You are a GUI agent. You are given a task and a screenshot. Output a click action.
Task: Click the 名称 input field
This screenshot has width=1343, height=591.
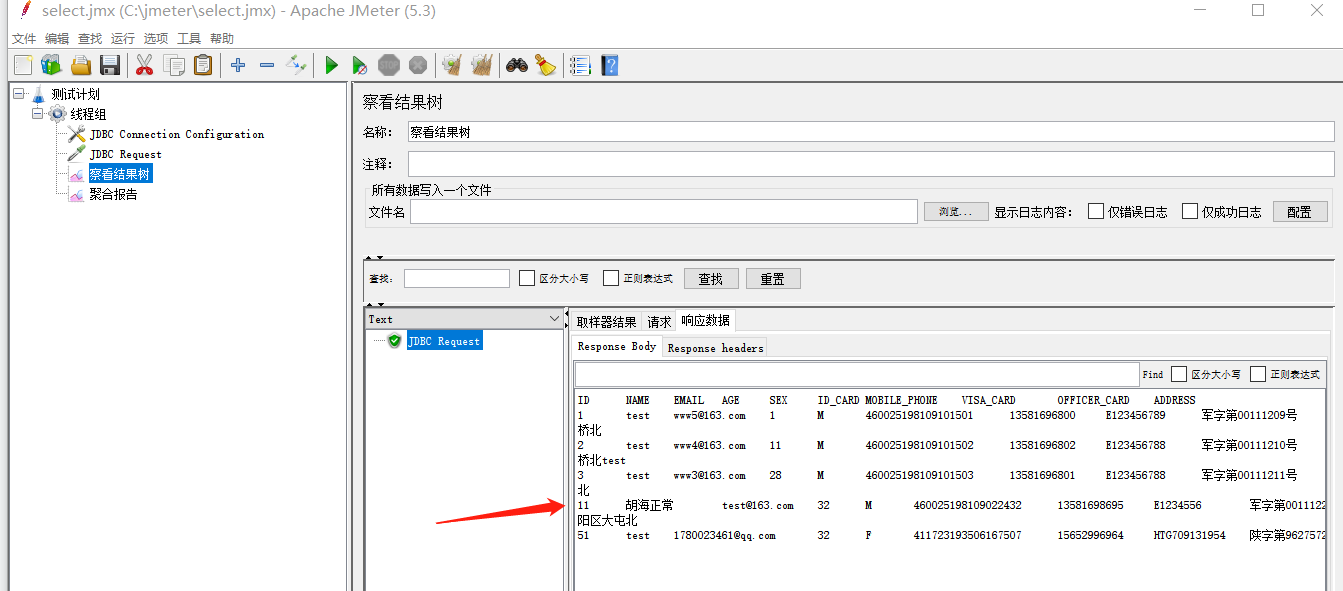tap(871, 132)
